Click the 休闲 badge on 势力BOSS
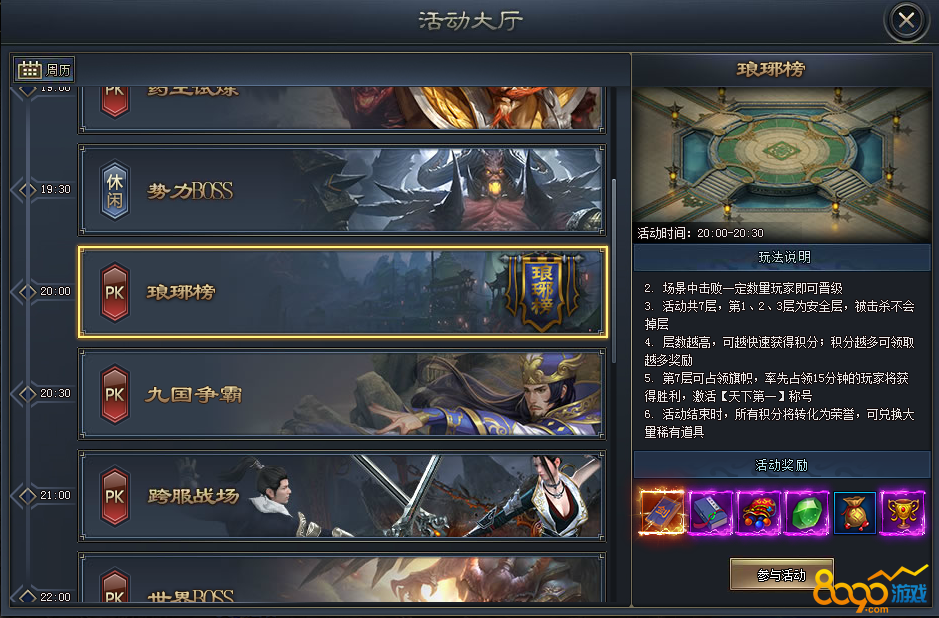939x618 pixels. point(114,190)
